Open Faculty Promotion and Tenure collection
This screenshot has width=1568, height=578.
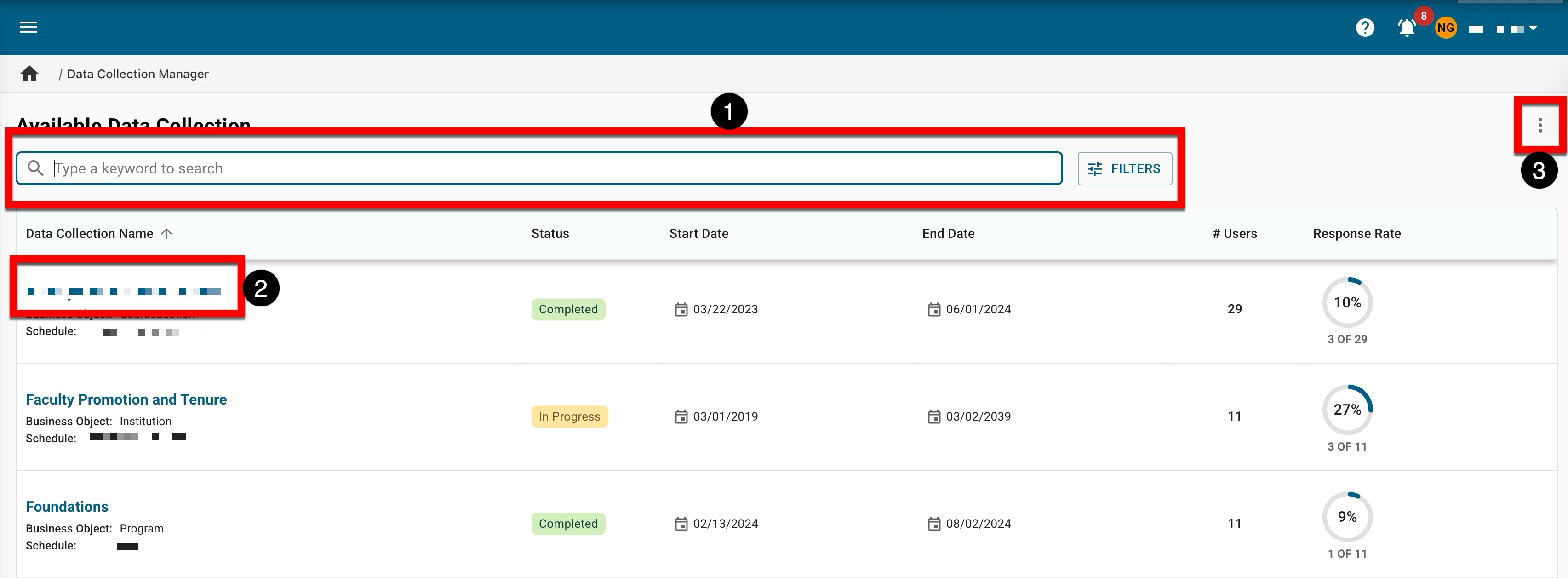coord(126,399)
